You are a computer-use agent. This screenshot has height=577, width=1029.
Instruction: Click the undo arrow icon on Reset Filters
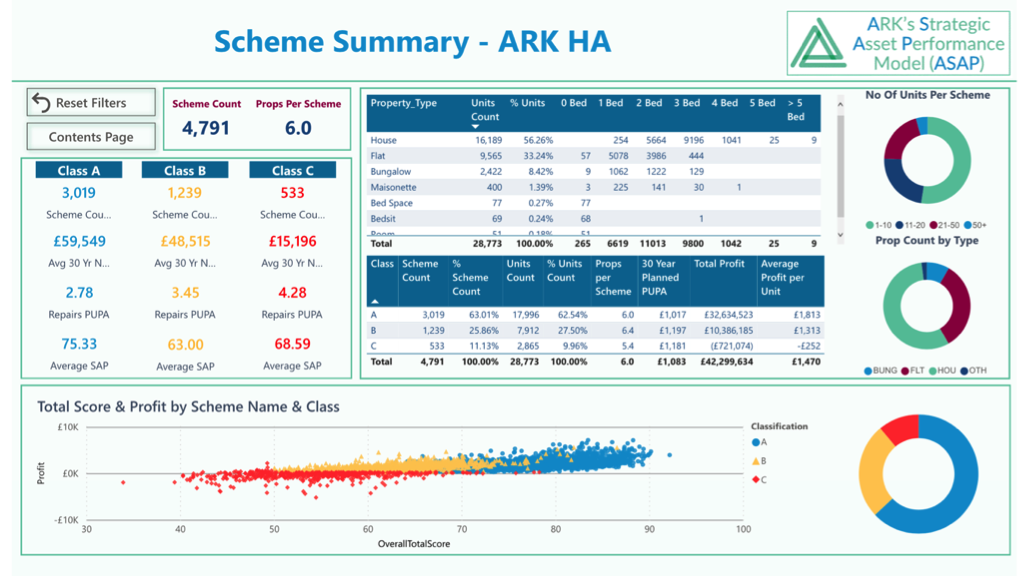pyautogui.click(x=41, y=102)
